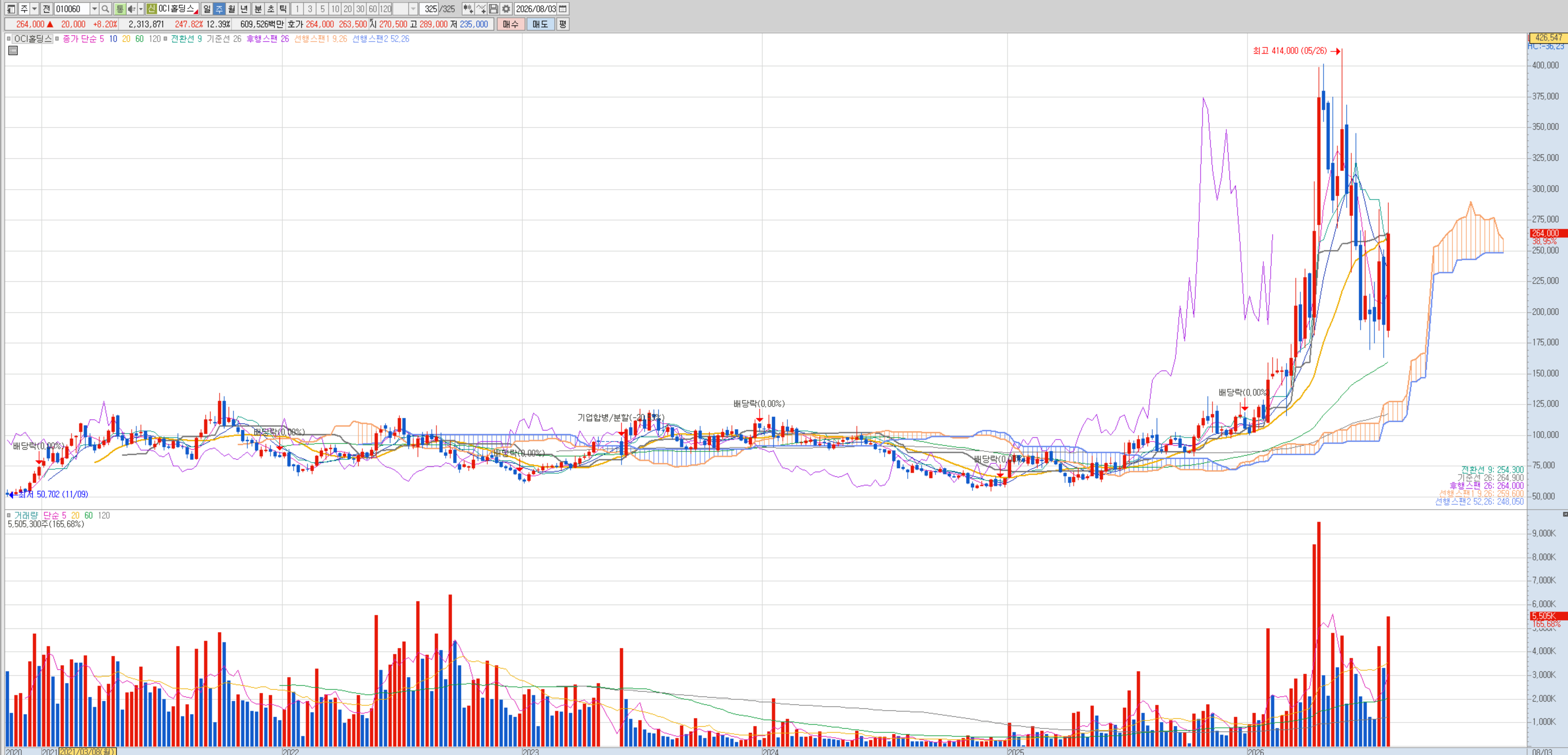Click the 기준선 26 legend label

pyautogui.click(x=224, y=39)
